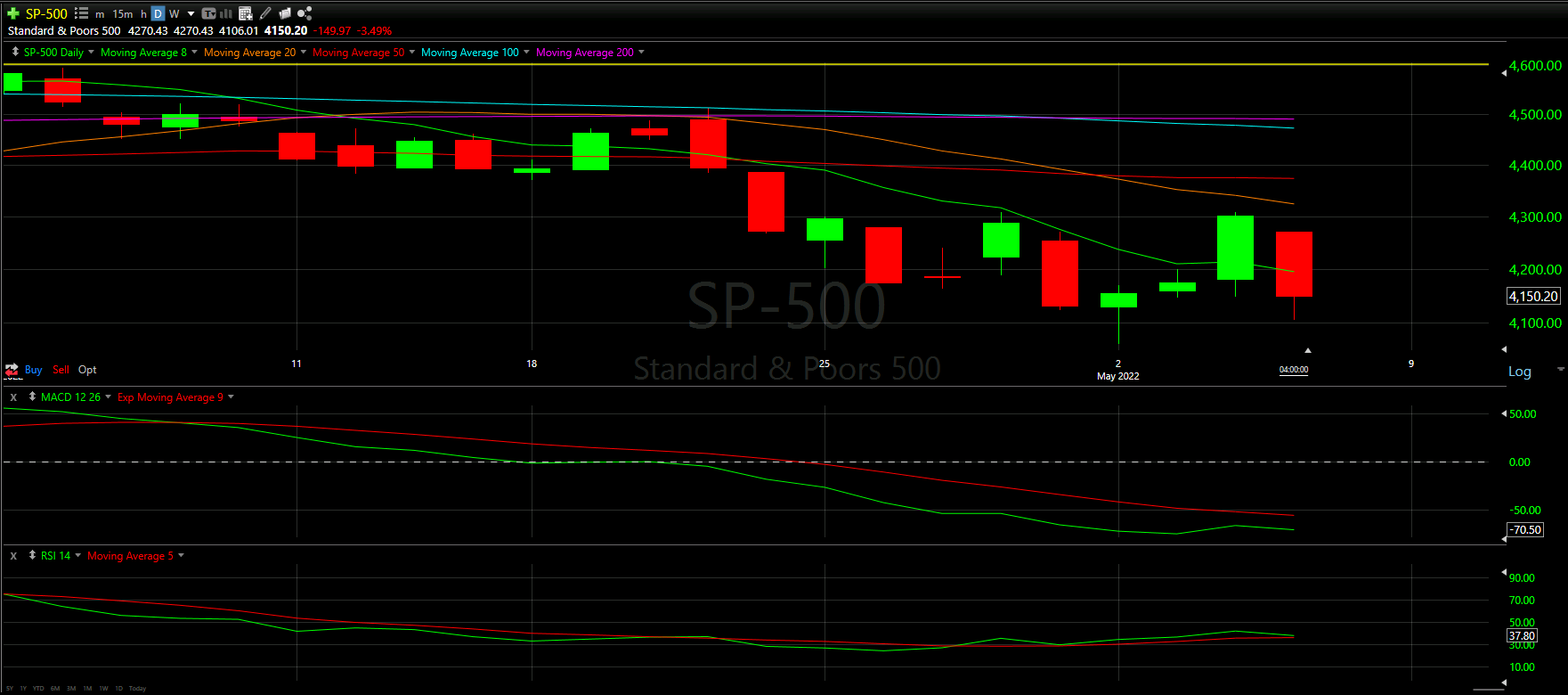Select the YTD range

click(x=38, y=689)
